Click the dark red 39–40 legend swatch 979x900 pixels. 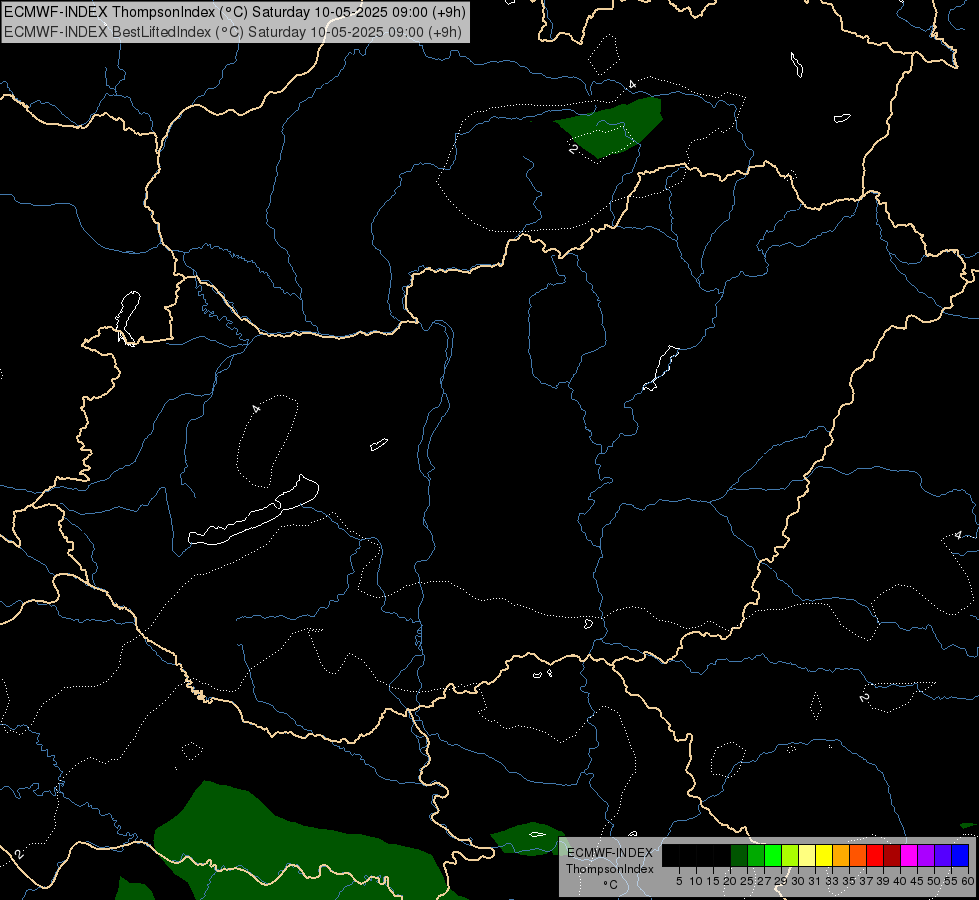tap(892, 856)
